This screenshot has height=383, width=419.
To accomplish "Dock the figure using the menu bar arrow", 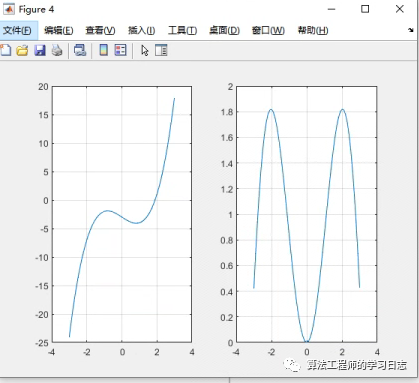I will point(411,30).
